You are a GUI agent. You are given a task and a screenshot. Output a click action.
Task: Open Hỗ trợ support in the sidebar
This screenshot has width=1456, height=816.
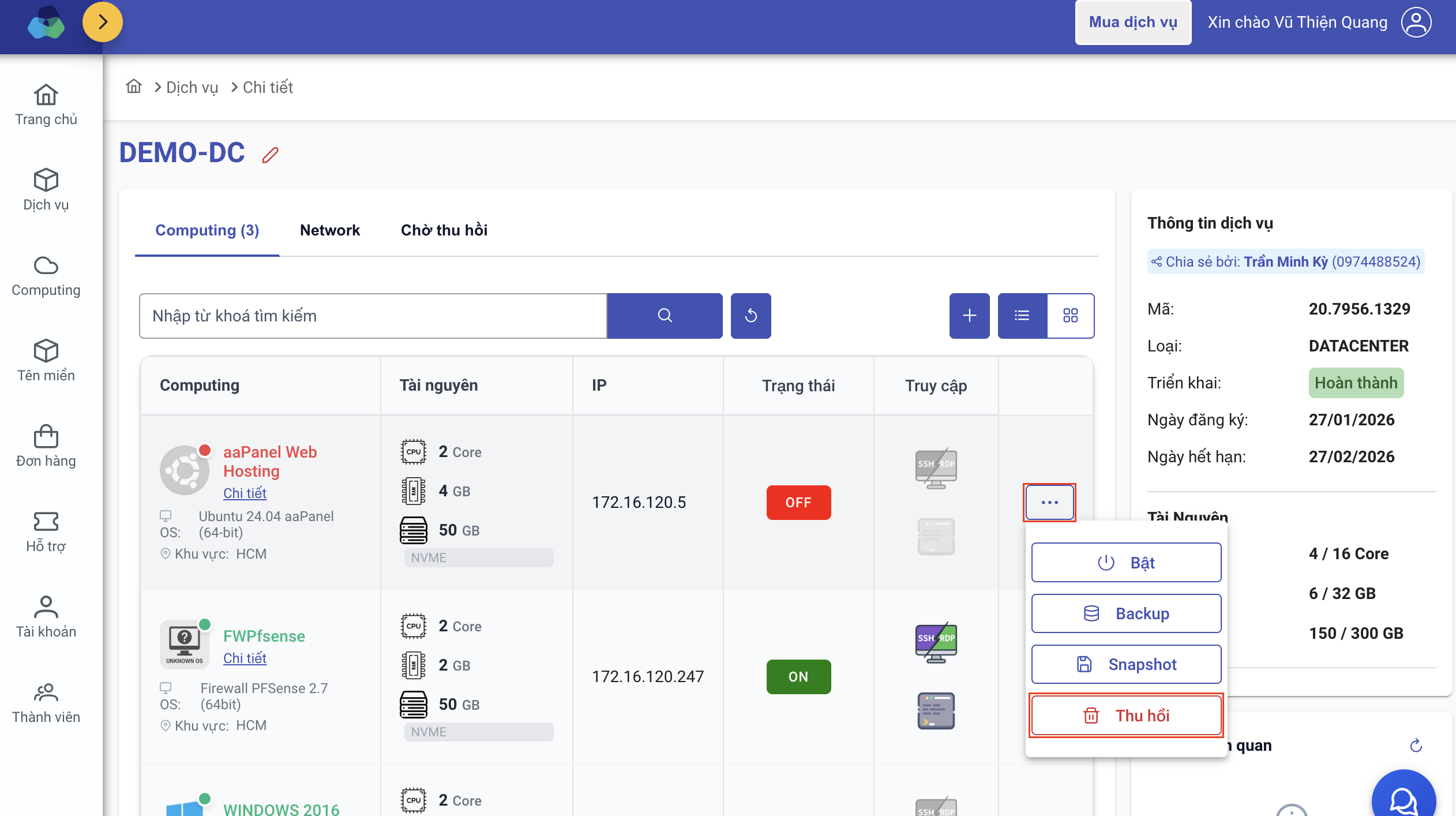tap(46, 531)
